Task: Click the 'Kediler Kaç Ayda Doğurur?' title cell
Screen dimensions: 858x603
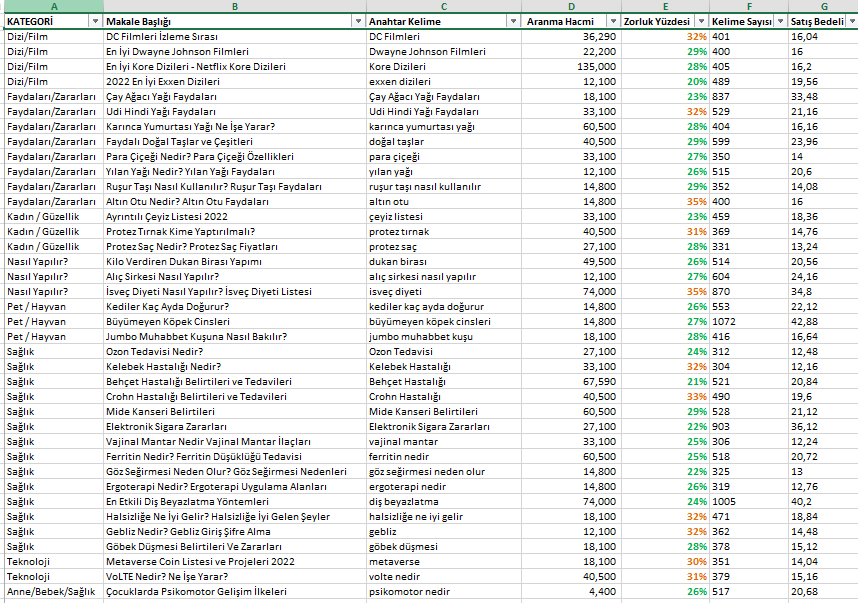Action: [235, 306]
